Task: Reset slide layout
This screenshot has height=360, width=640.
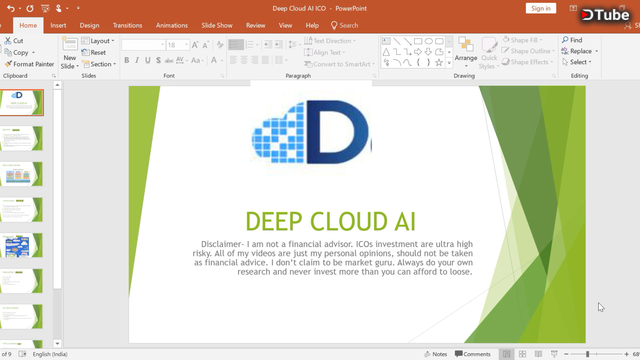Action: (x=94, y=52)
